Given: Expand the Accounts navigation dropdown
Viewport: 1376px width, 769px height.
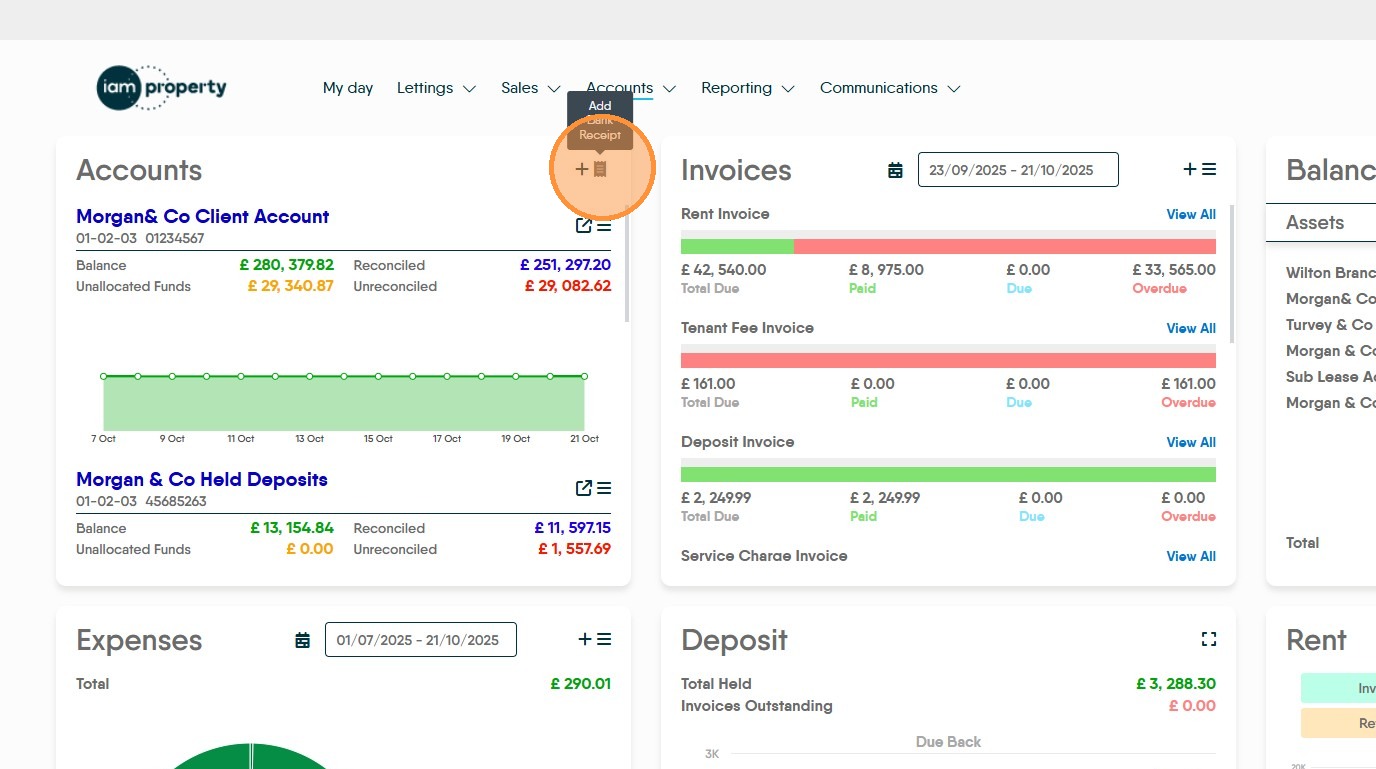Looking at the screenshot, I should pyautogui.click(x=631, y=88).
